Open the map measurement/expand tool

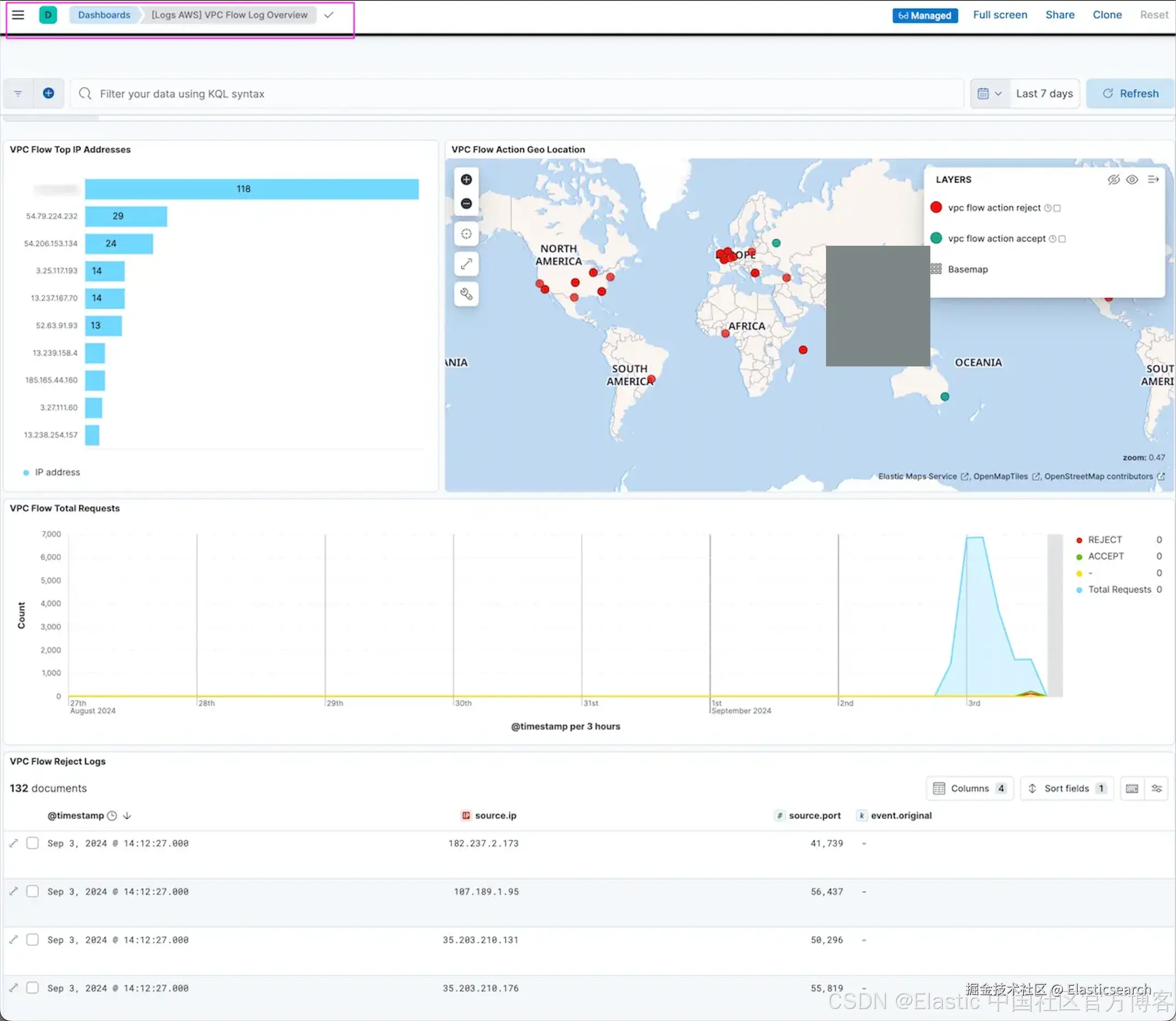(466, 264)
